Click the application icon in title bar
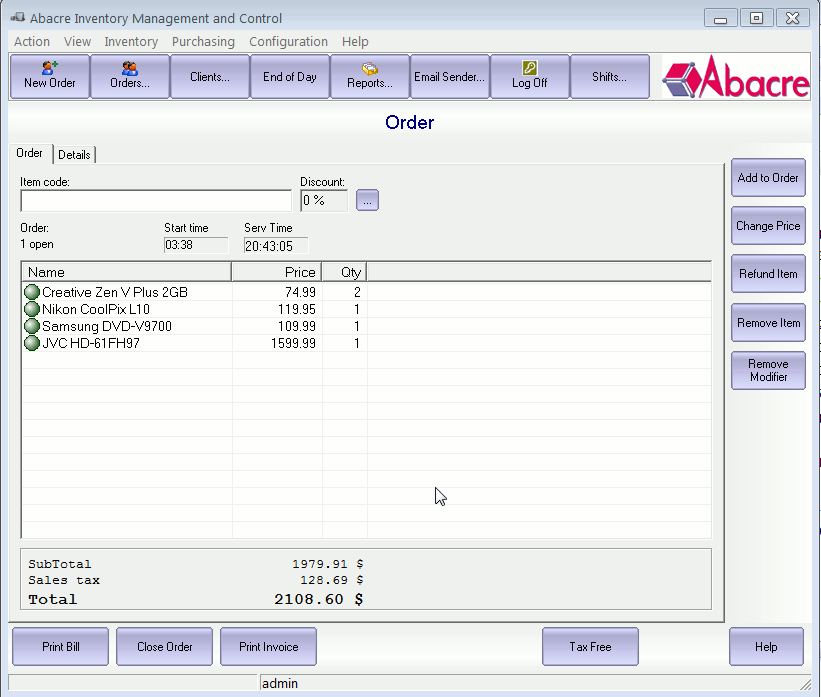 click(x=17, y=18)
